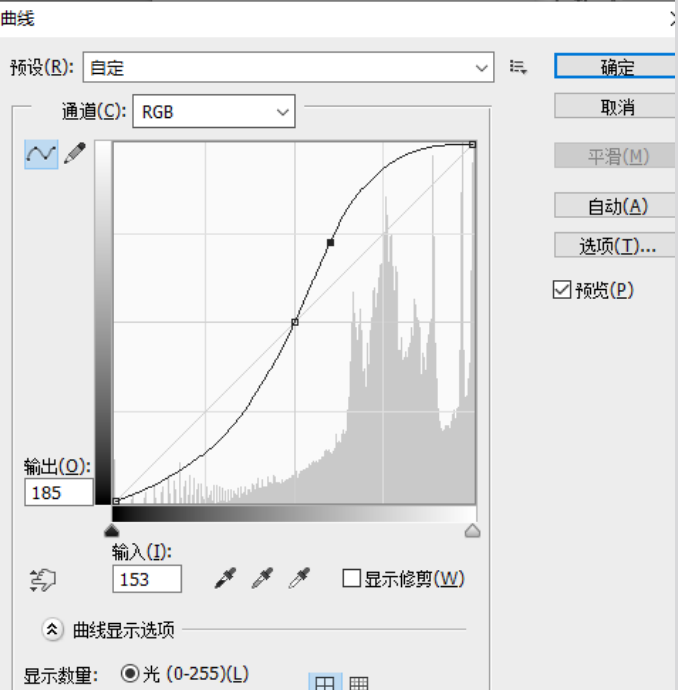This screenshot has height=690, width=678.
Task: Collapse the 曲线显示选项 section
Action: click(52, 630)
